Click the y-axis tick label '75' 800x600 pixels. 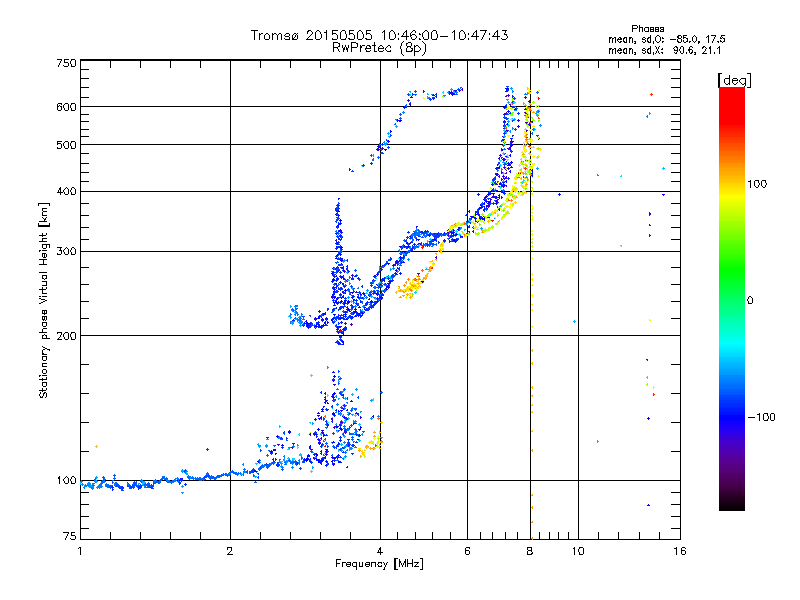coord(70,536)
